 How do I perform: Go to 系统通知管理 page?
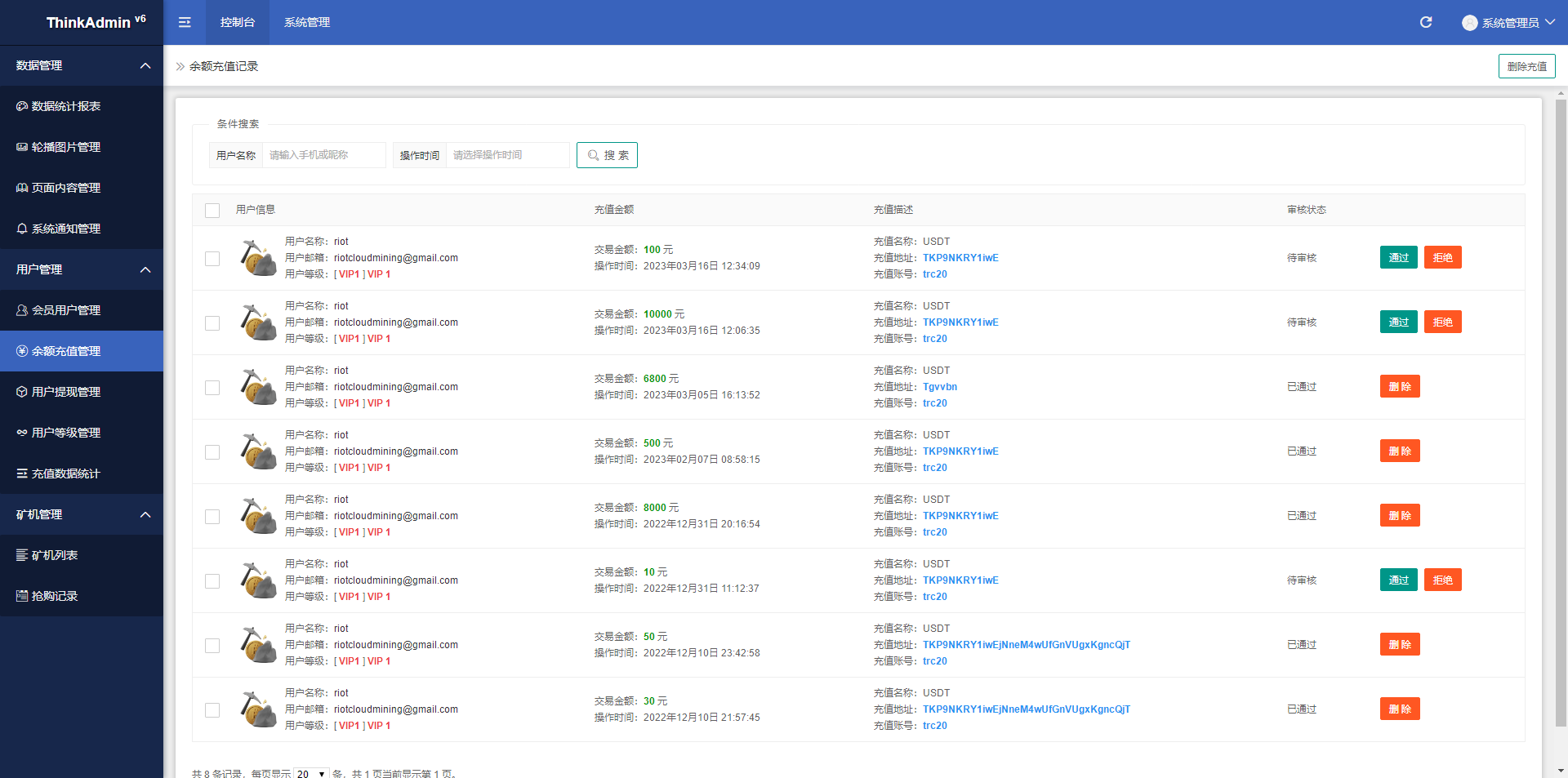coord(65,229)
